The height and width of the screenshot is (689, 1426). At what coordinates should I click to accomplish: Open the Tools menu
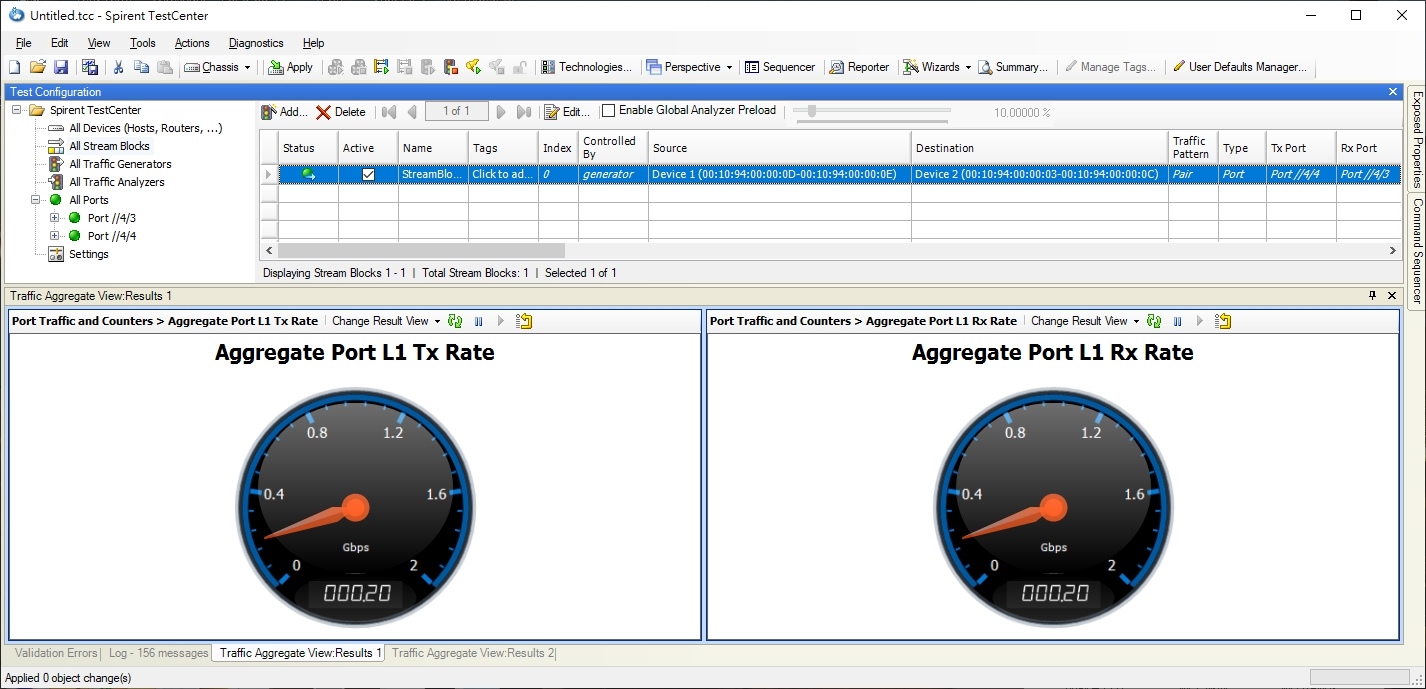(143, 43)
